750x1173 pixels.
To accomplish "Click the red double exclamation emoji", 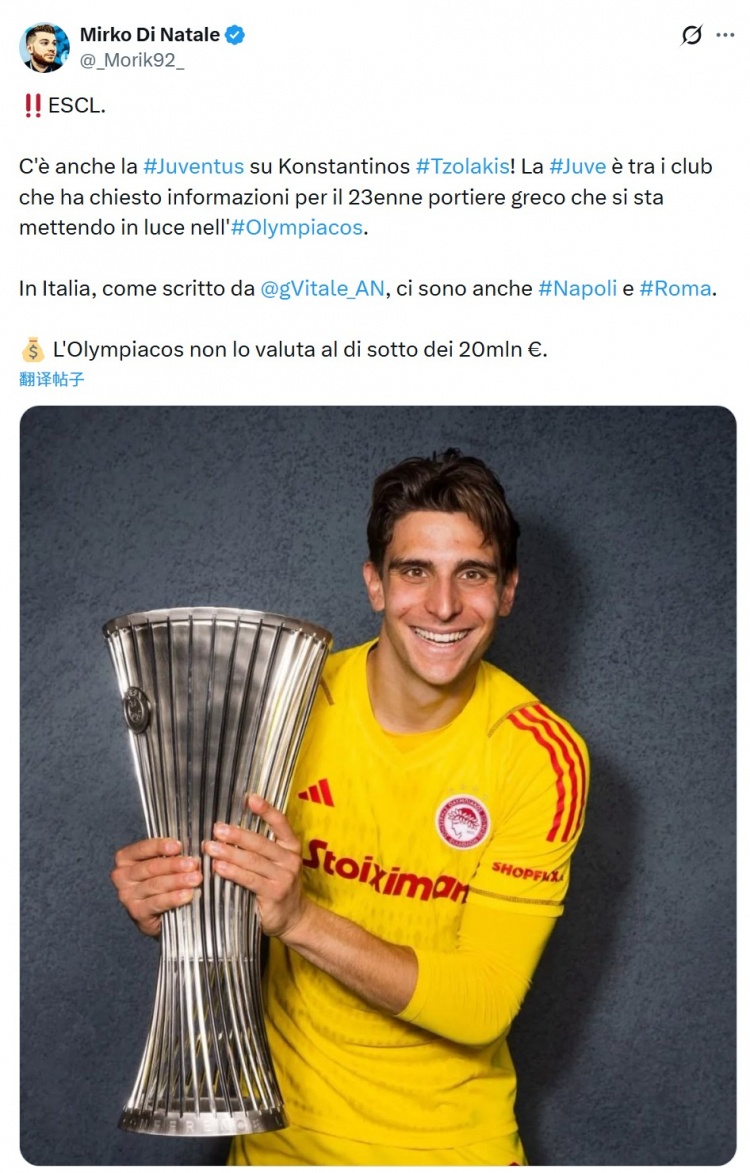I will 32,105.
